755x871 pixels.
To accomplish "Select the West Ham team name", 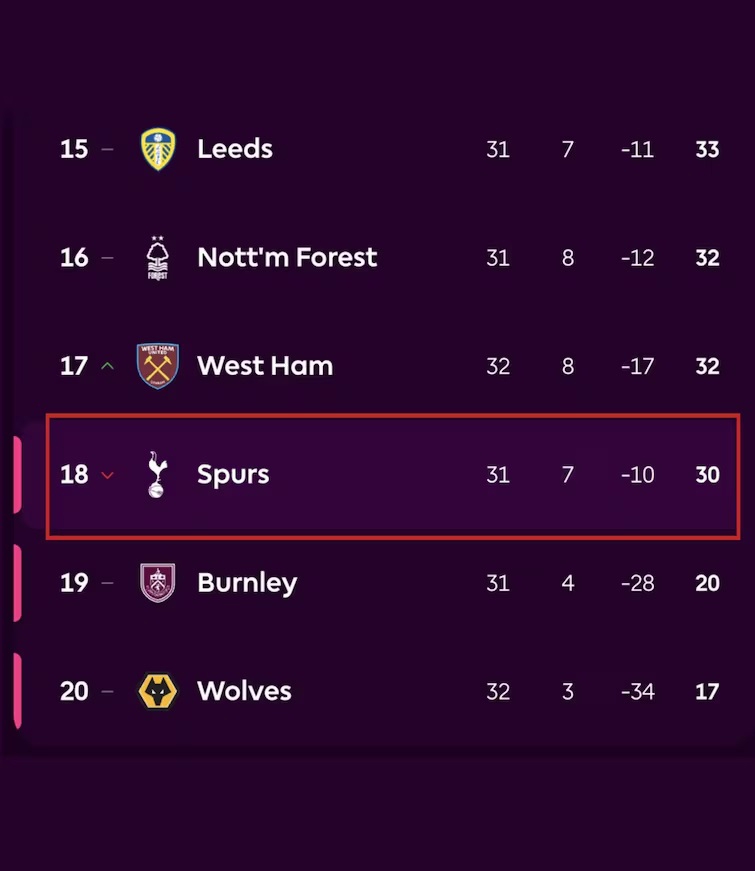I will pyautogui.click(x=265, y=366).
